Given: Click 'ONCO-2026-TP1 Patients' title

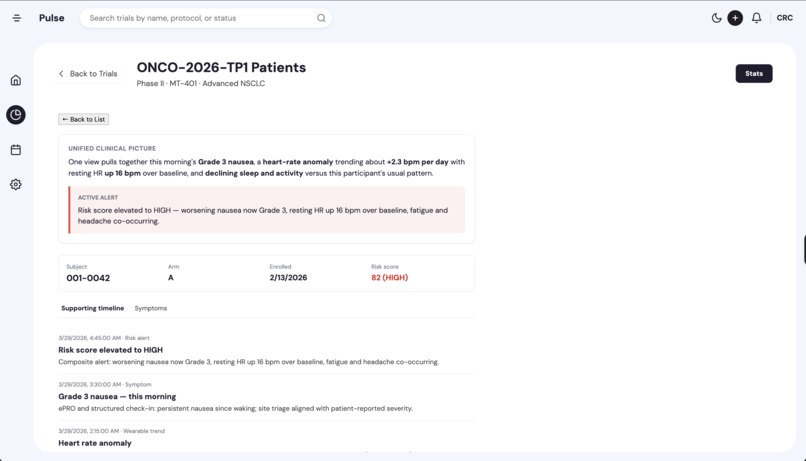Looking at the screenshot, I should [x=221, y=68].
